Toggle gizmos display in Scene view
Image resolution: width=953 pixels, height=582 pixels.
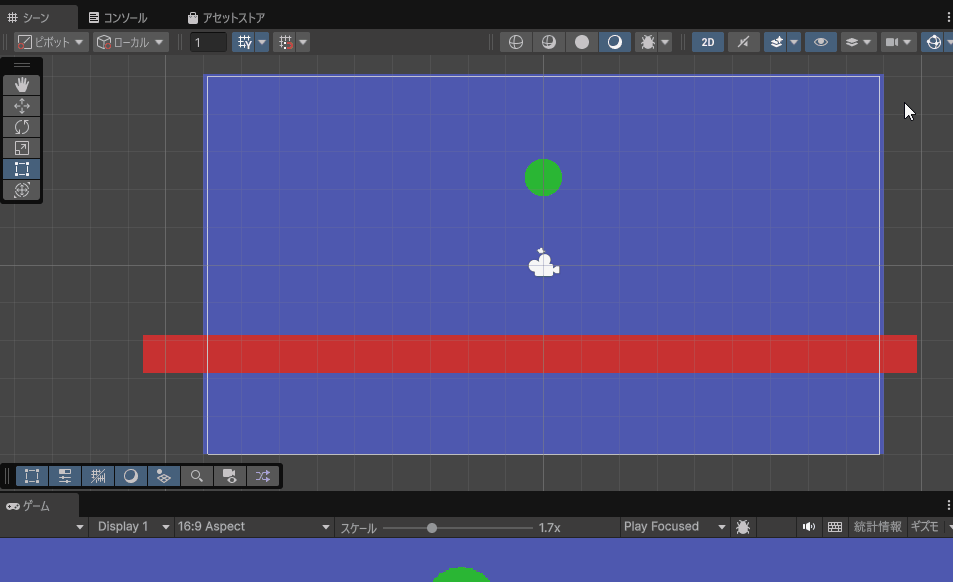coord(934,42)
